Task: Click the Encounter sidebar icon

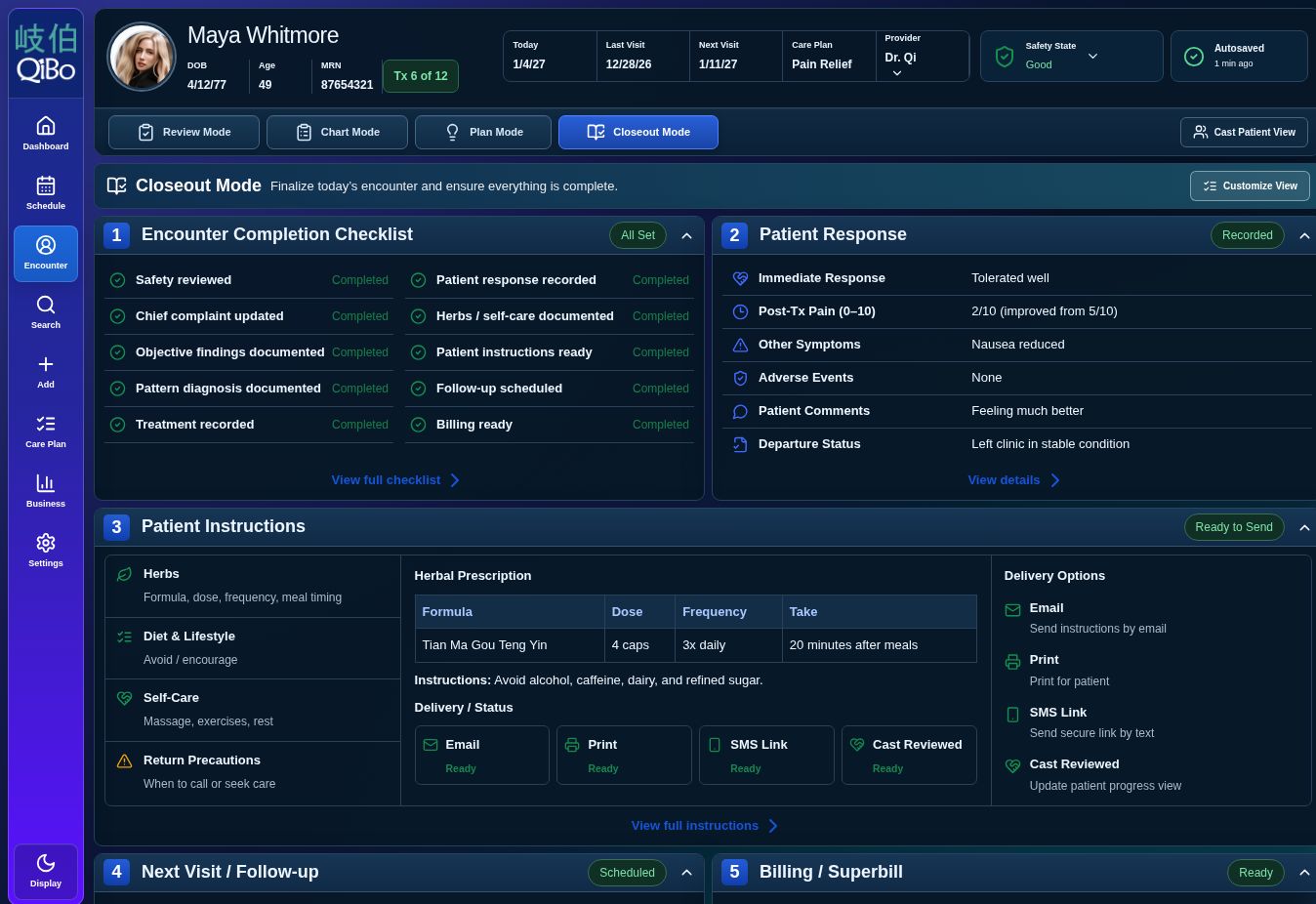Action: (46, 245)
